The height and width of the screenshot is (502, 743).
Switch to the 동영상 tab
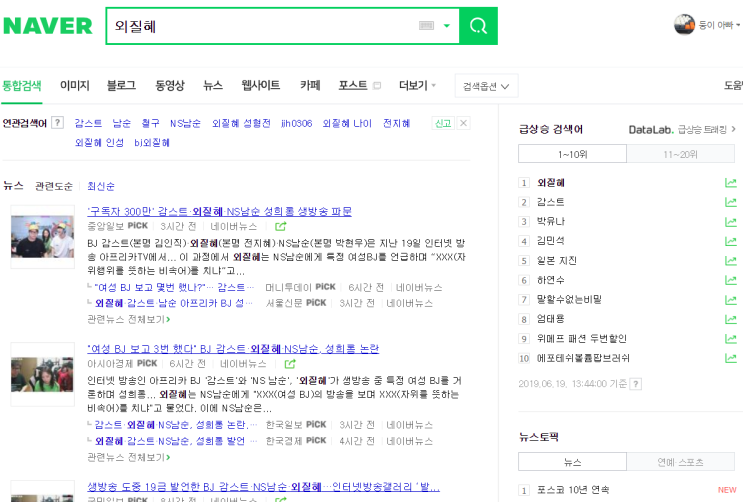point(170,86)
